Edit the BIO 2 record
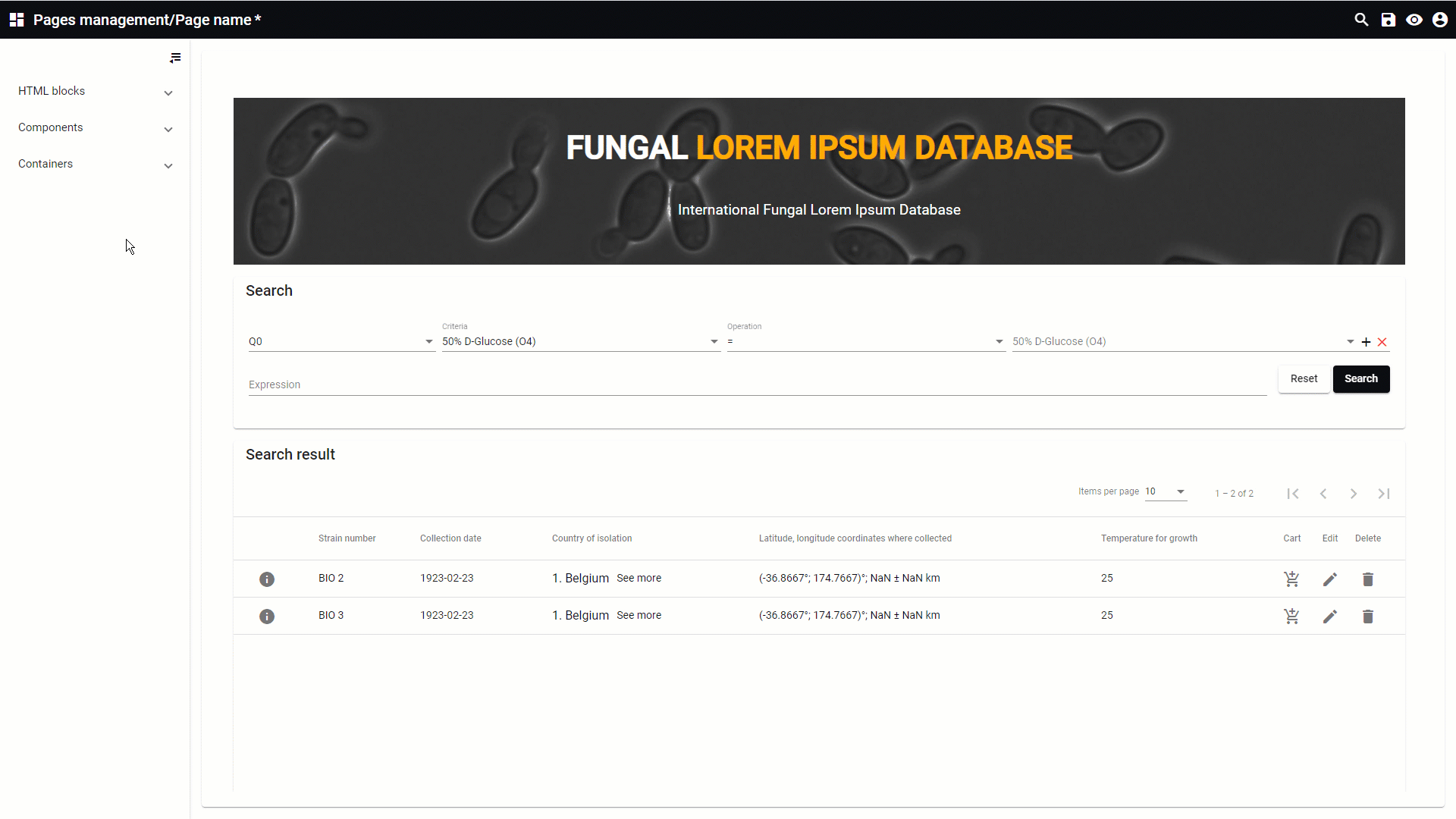 1329,579
